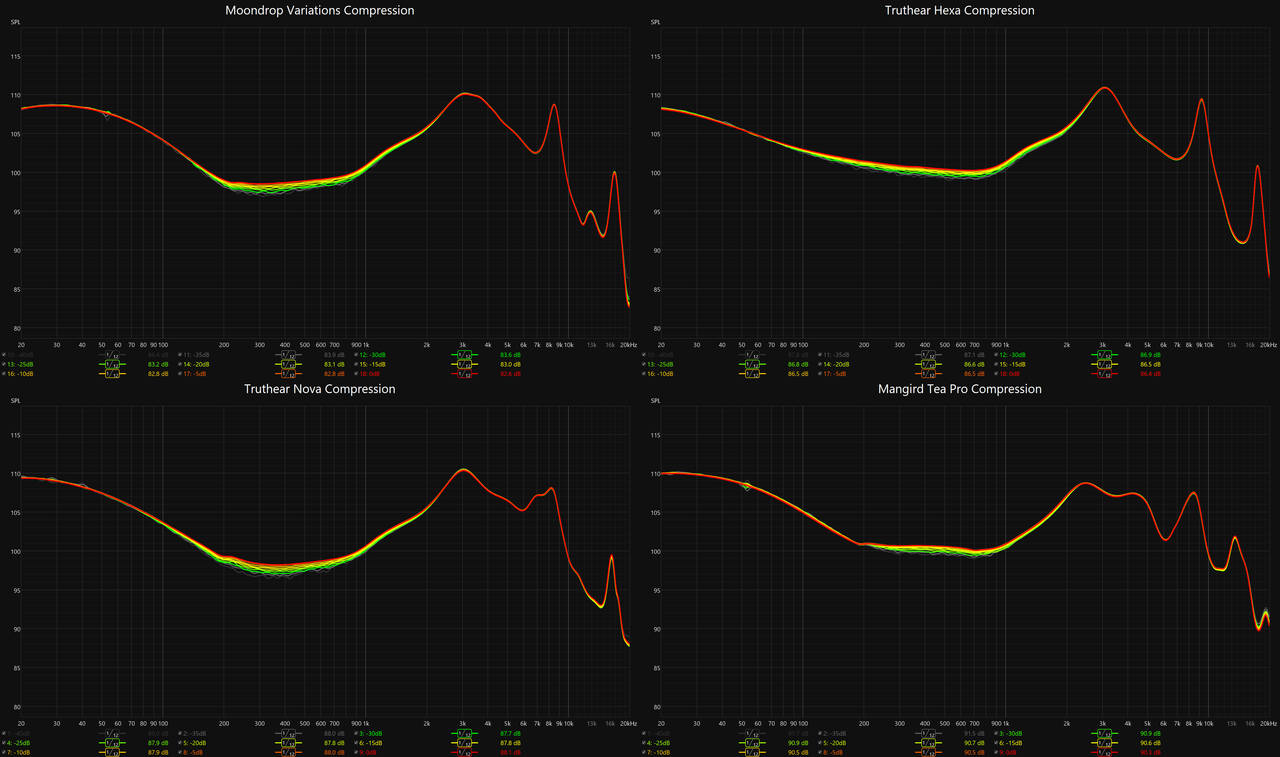Click smoothing icon for Moondrop Variations trace 18: 0dB
1280x757 pixels.
click(464, 374)
